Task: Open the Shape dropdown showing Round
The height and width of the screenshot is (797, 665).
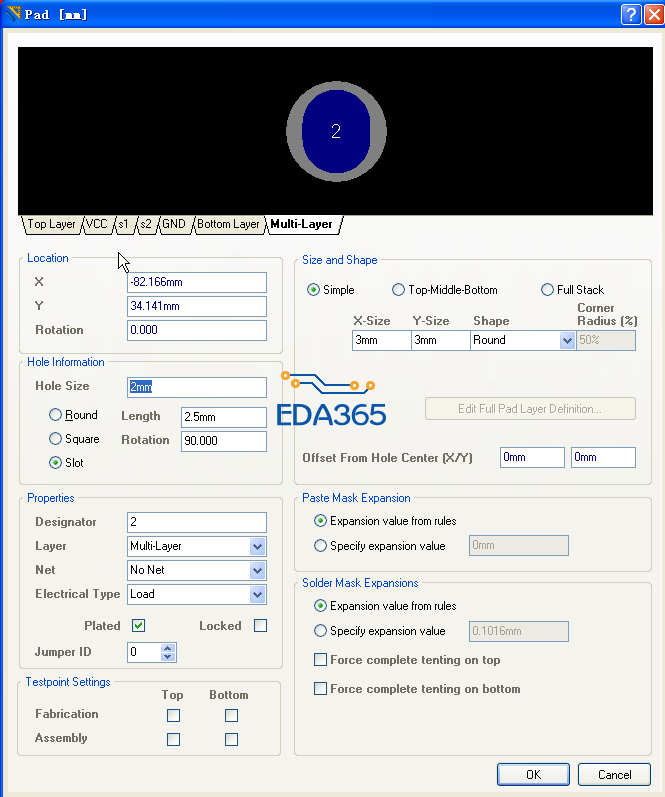Action: (x=567, y=340)
